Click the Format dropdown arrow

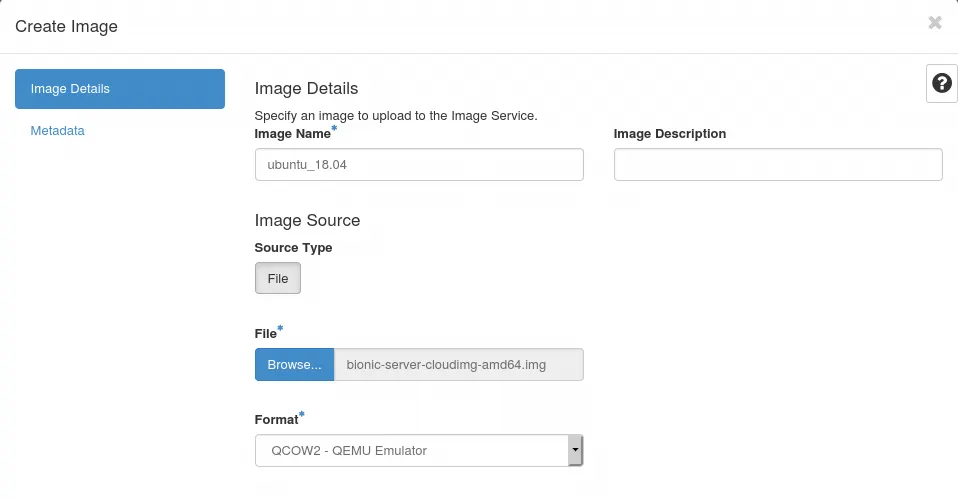[x=575, y=451]
